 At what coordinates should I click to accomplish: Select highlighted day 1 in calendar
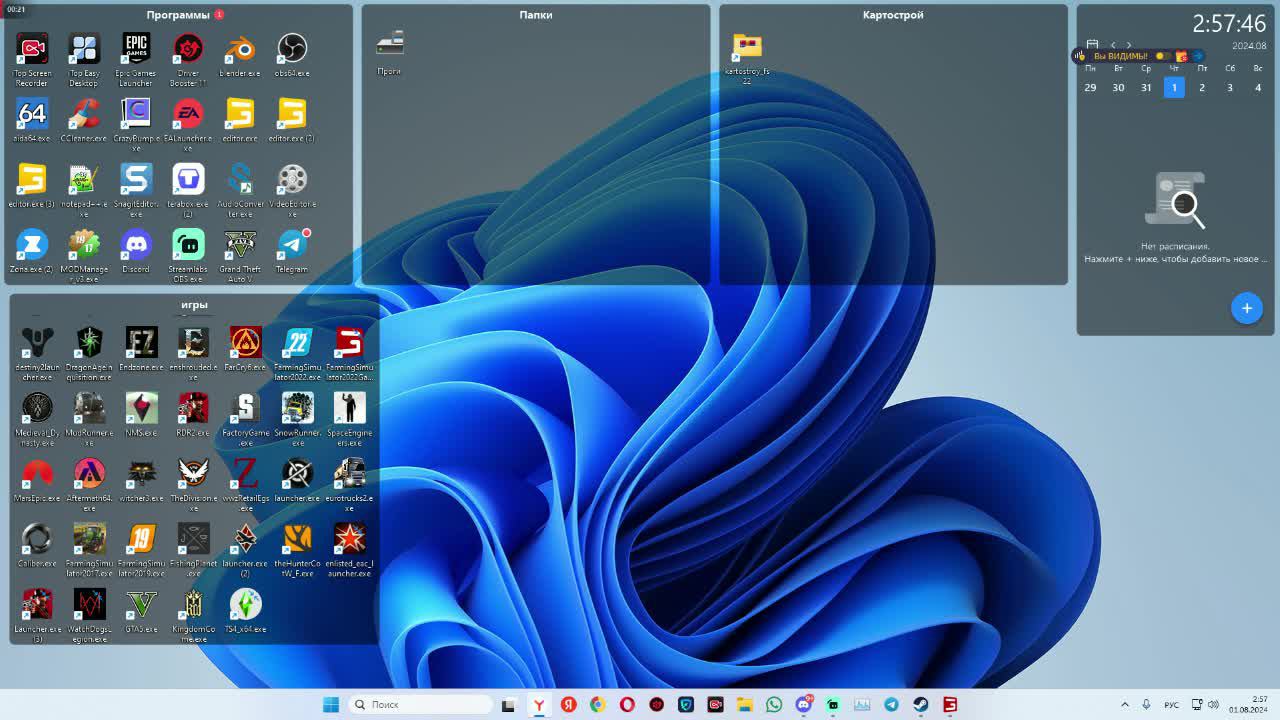[x=1174, y=88]
